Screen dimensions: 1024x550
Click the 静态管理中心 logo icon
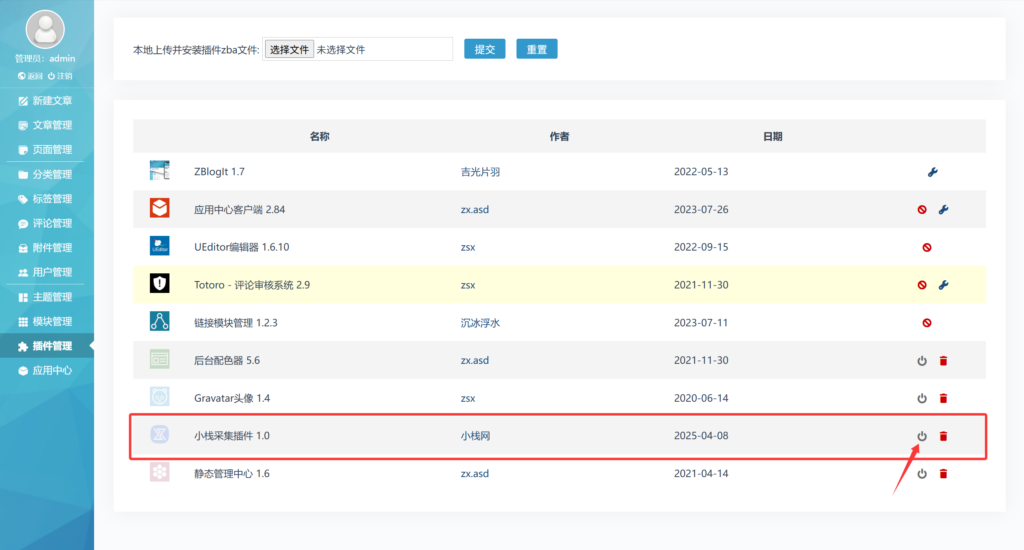tap(159, 472)
